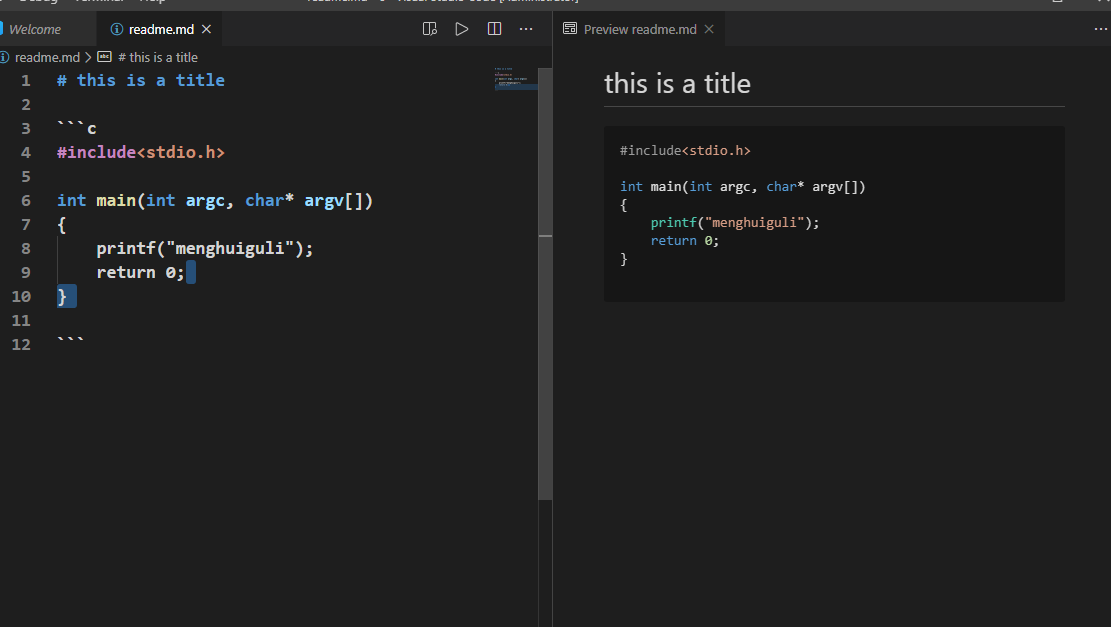Select the readme.md editor tab
Screen dimensions: 1111x627
[161, 29]
